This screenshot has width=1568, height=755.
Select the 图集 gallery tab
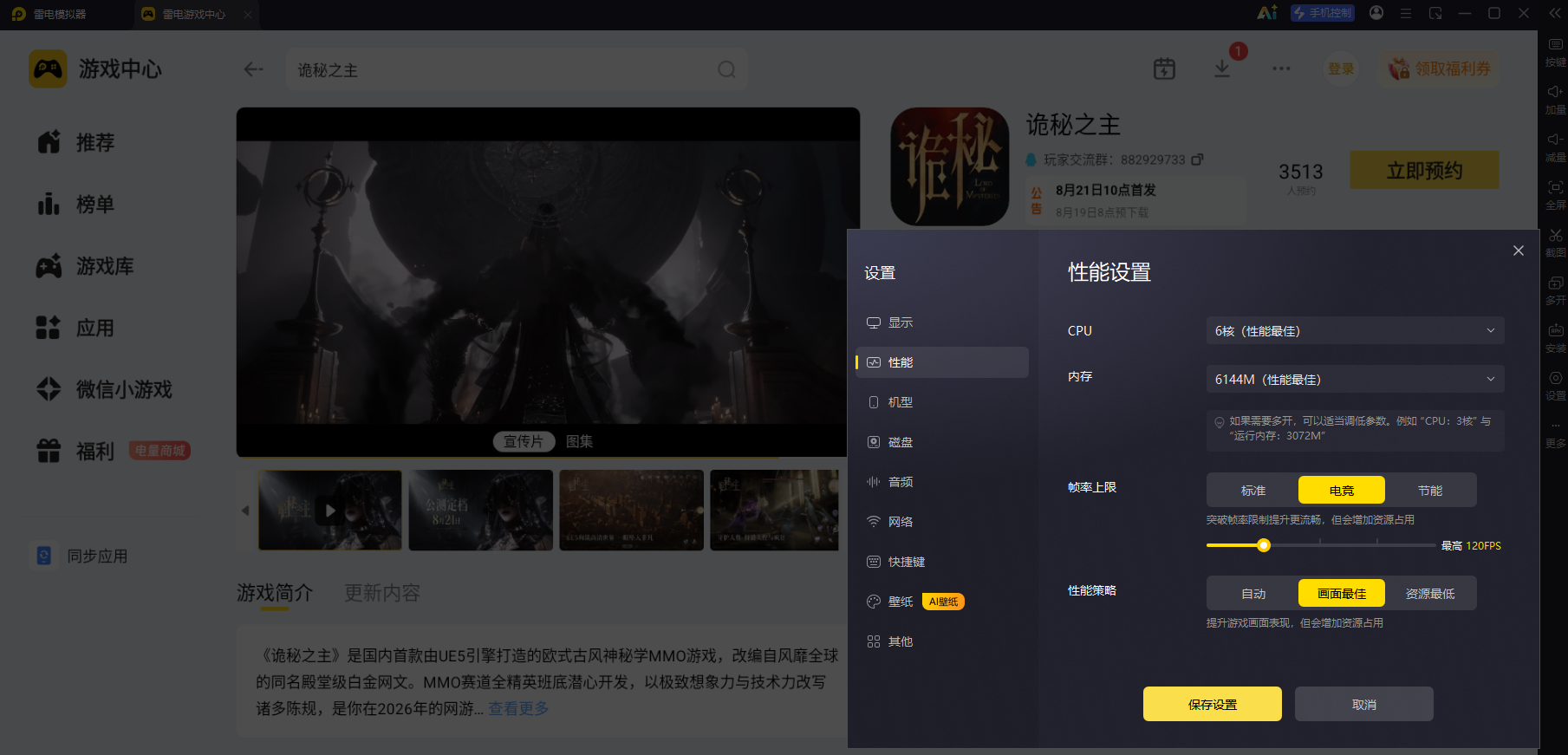[x=579, y=441]
